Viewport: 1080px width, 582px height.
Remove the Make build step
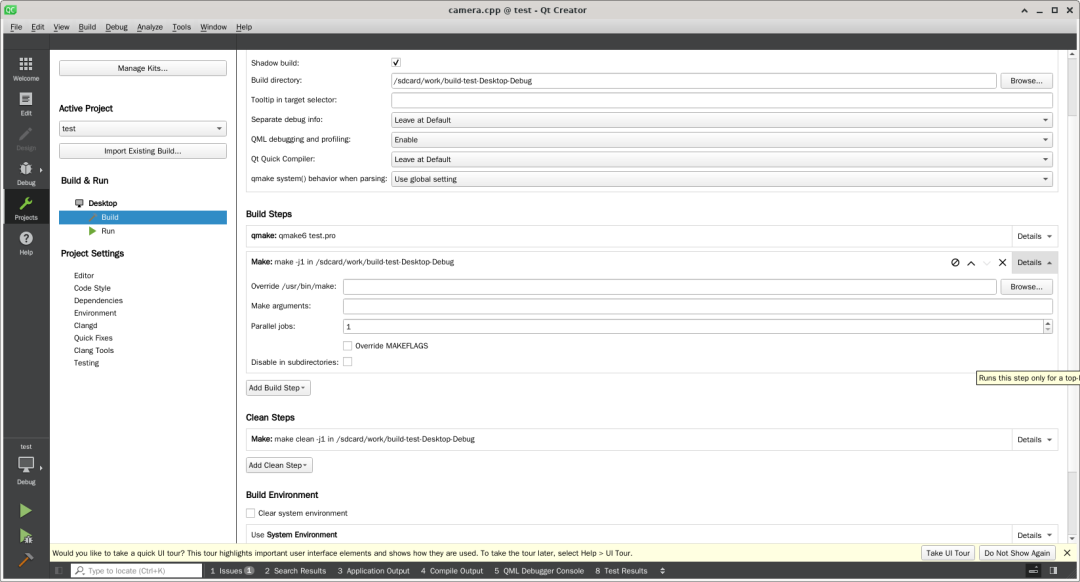1002,262
